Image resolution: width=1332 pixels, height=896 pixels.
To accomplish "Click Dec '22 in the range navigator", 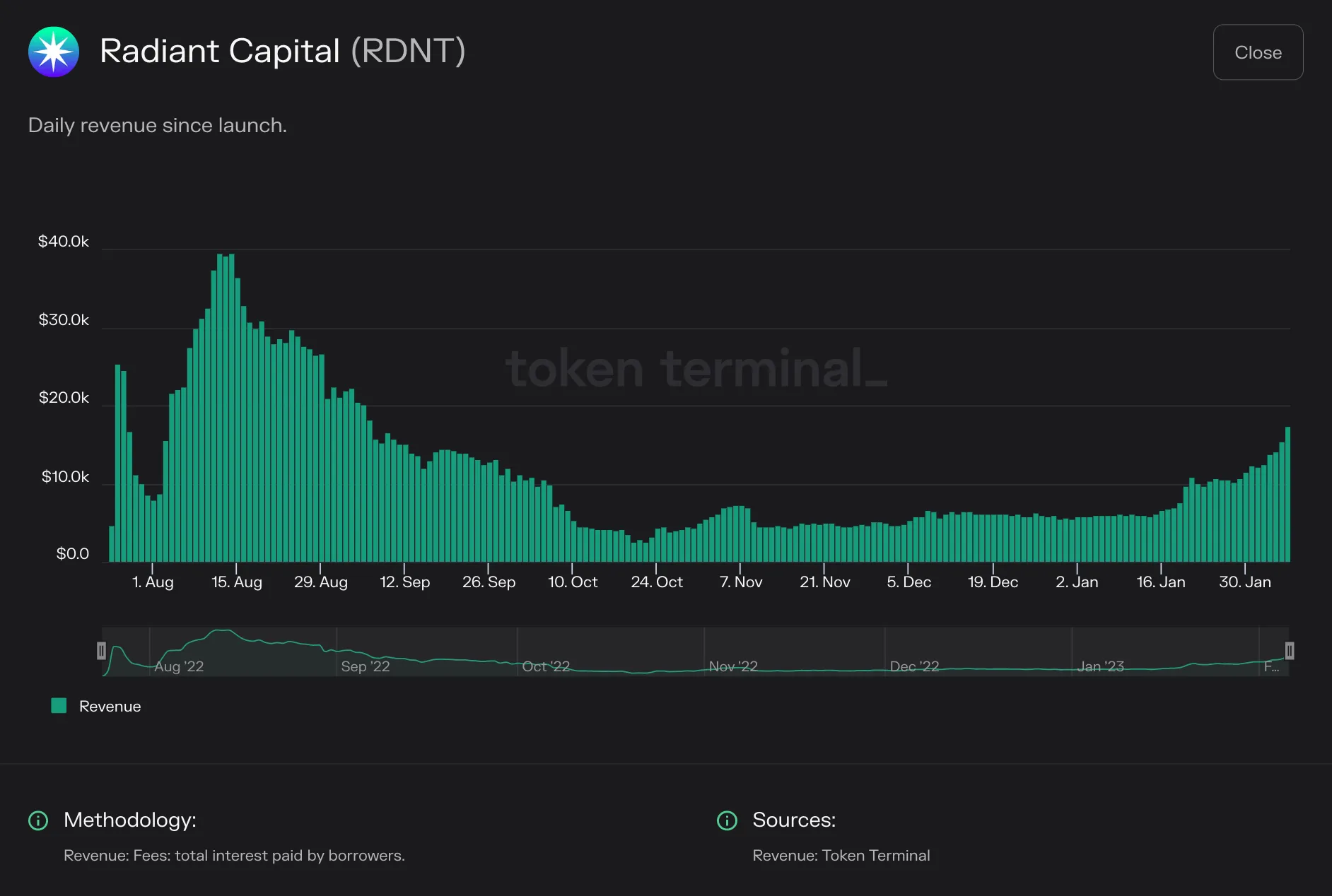I will [x=914, y=666].
